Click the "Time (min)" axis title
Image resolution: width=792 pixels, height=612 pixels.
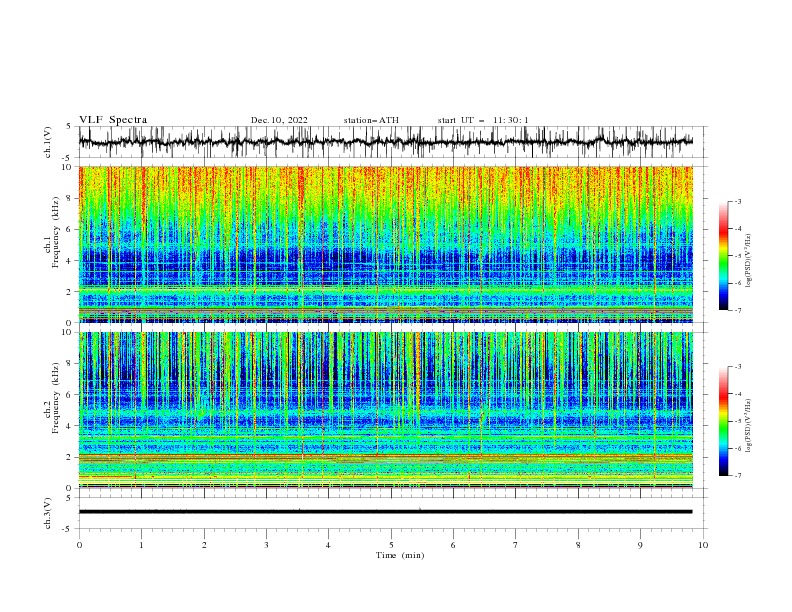point(400,555)
